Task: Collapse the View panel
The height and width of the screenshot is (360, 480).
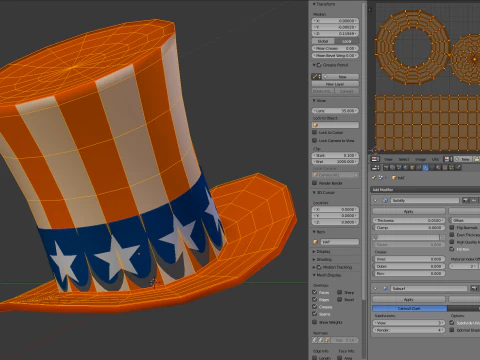Action: point(314,100)
